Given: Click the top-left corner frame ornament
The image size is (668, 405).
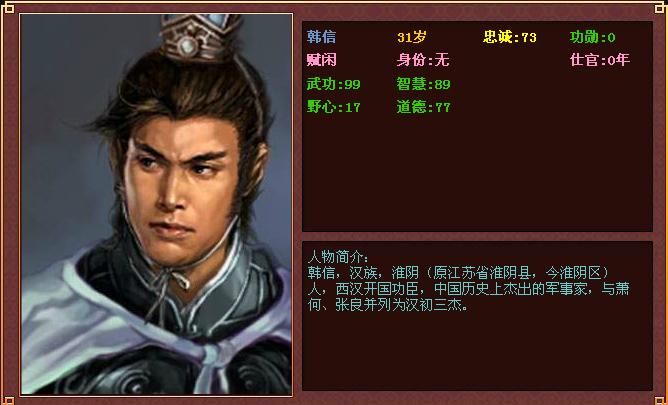Looking at the screenshot, I should point(8,8).
